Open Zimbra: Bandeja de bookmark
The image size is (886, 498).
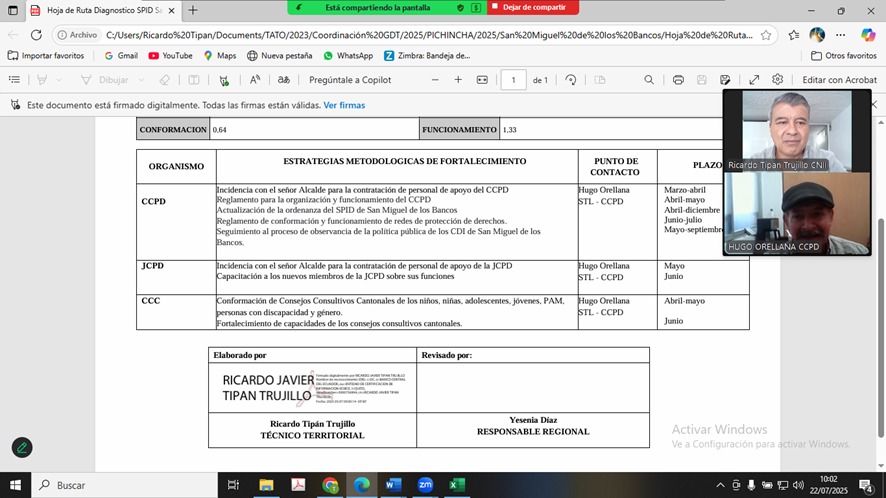click(x=427, y=55)
